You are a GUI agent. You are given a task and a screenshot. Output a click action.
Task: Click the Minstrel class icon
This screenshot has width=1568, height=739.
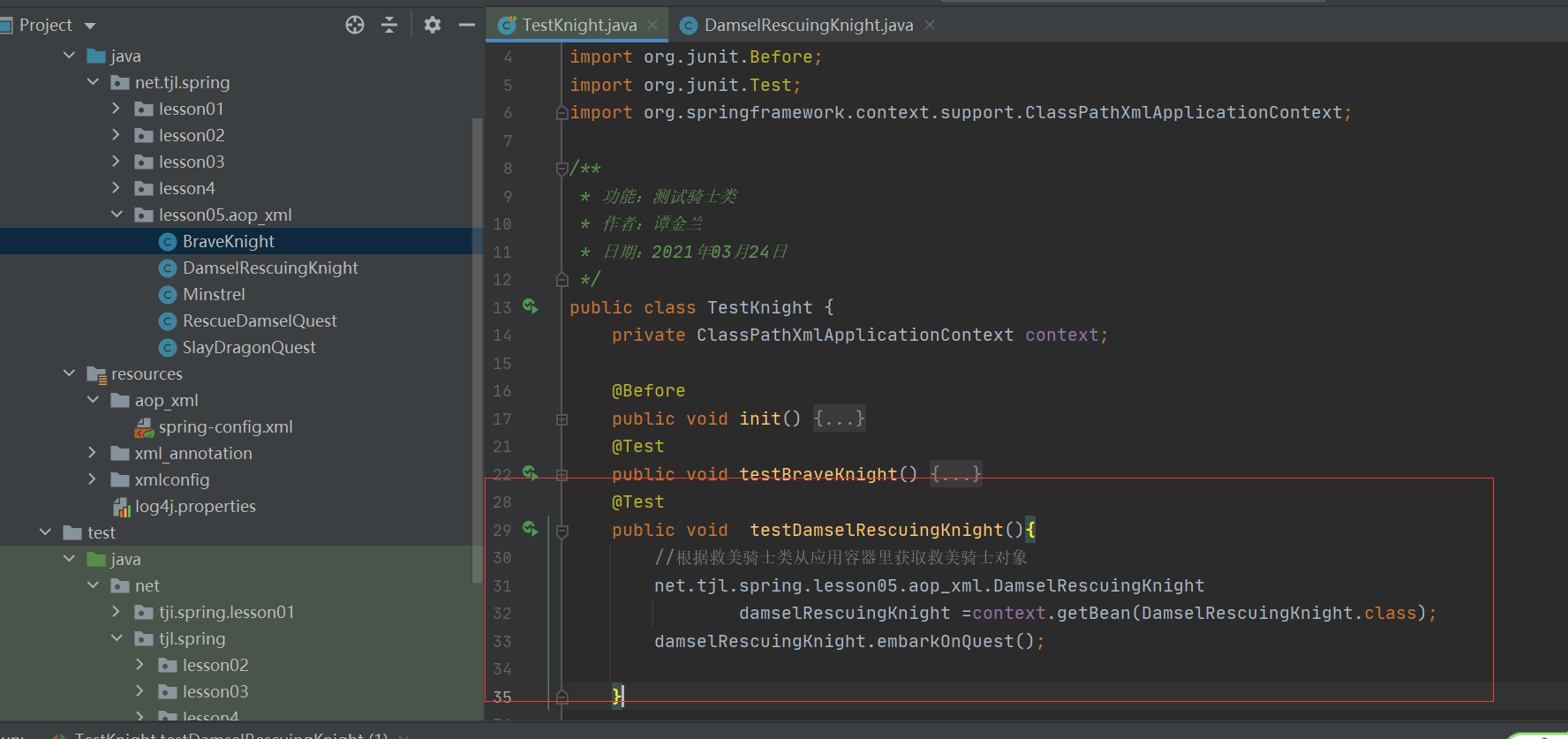[x=168, y=295]
